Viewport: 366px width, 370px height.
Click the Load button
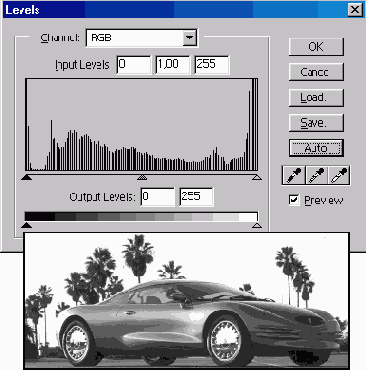click(x=316, y=97)
